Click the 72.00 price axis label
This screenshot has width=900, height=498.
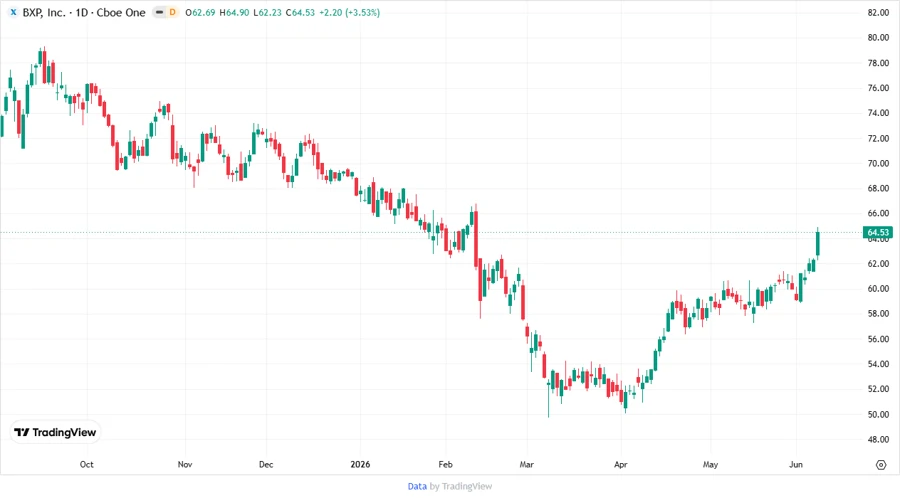tap(878, 138)
